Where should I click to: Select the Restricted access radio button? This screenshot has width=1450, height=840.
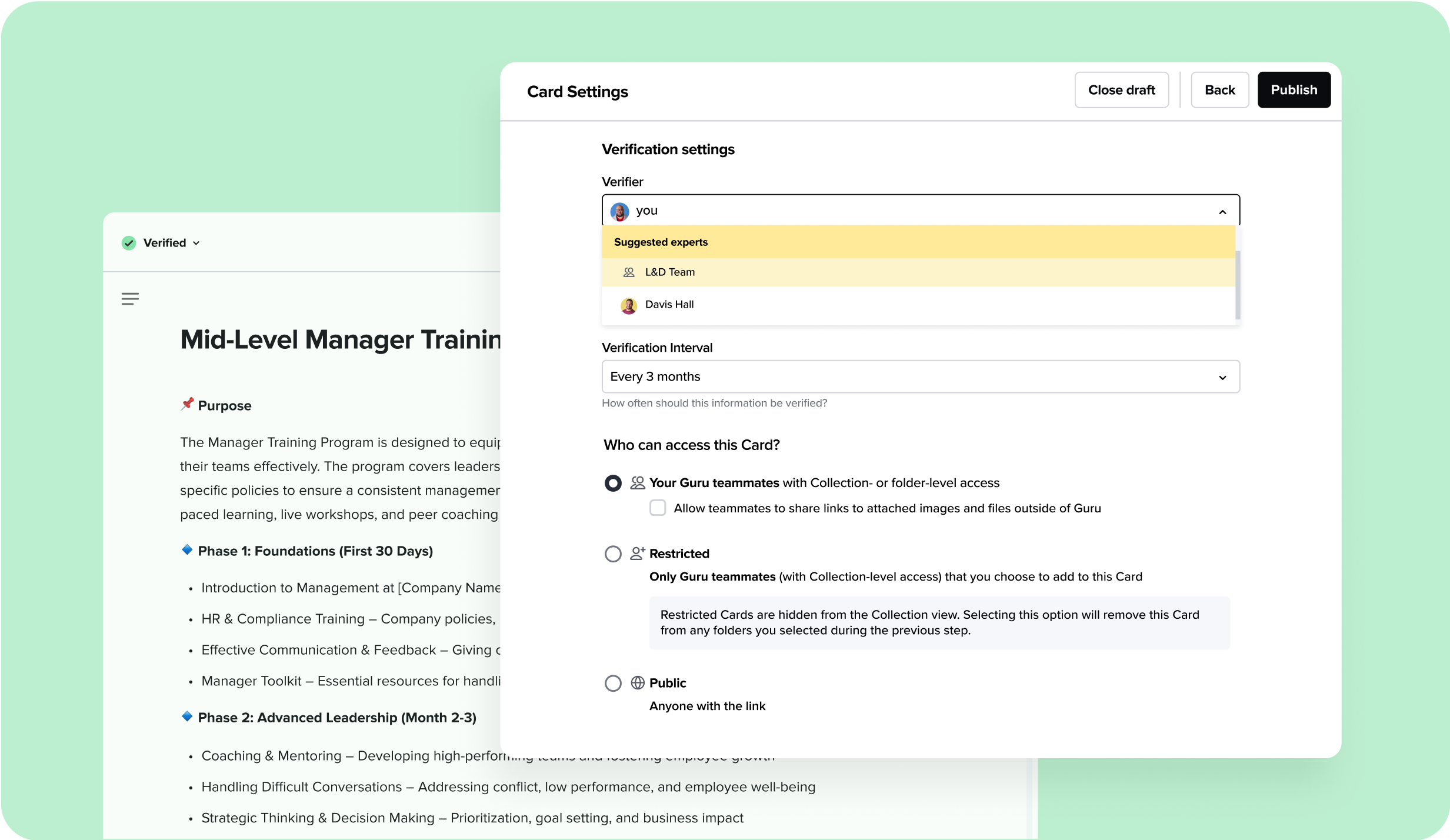tap(613, 554)
